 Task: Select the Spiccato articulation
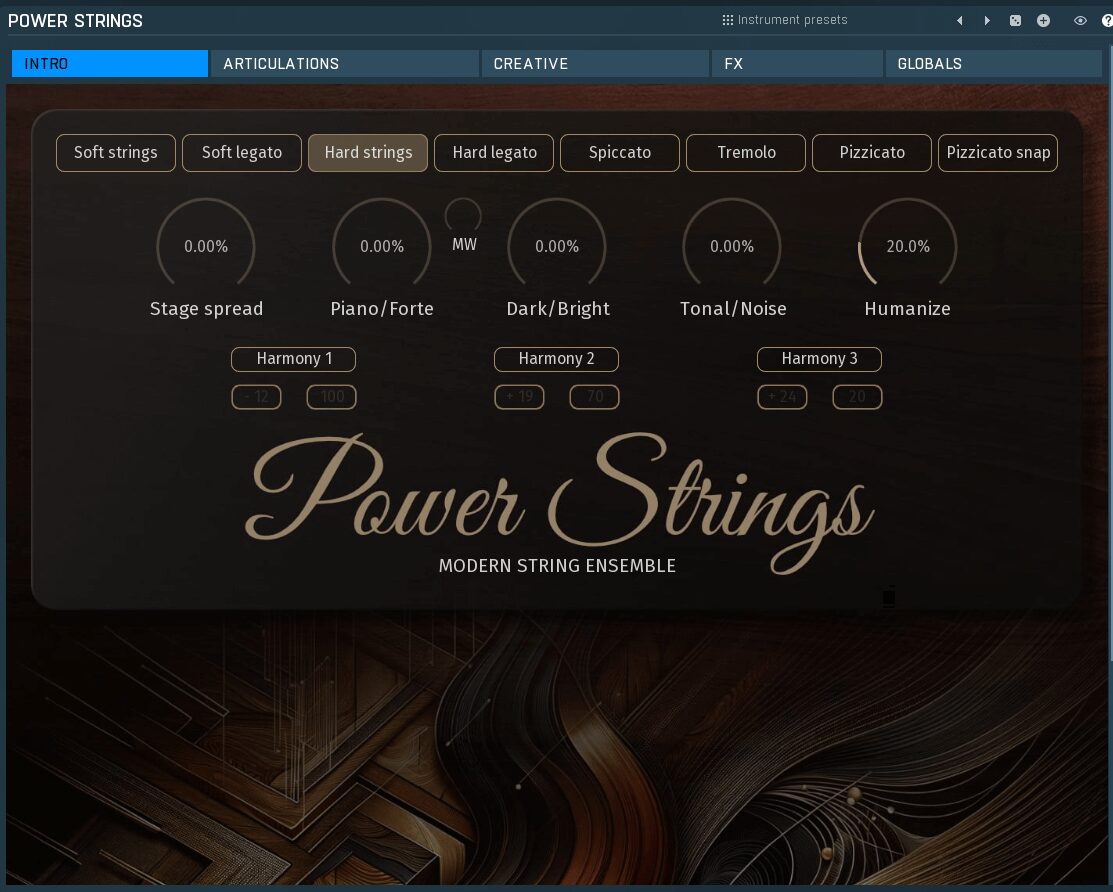pos(620,152)
